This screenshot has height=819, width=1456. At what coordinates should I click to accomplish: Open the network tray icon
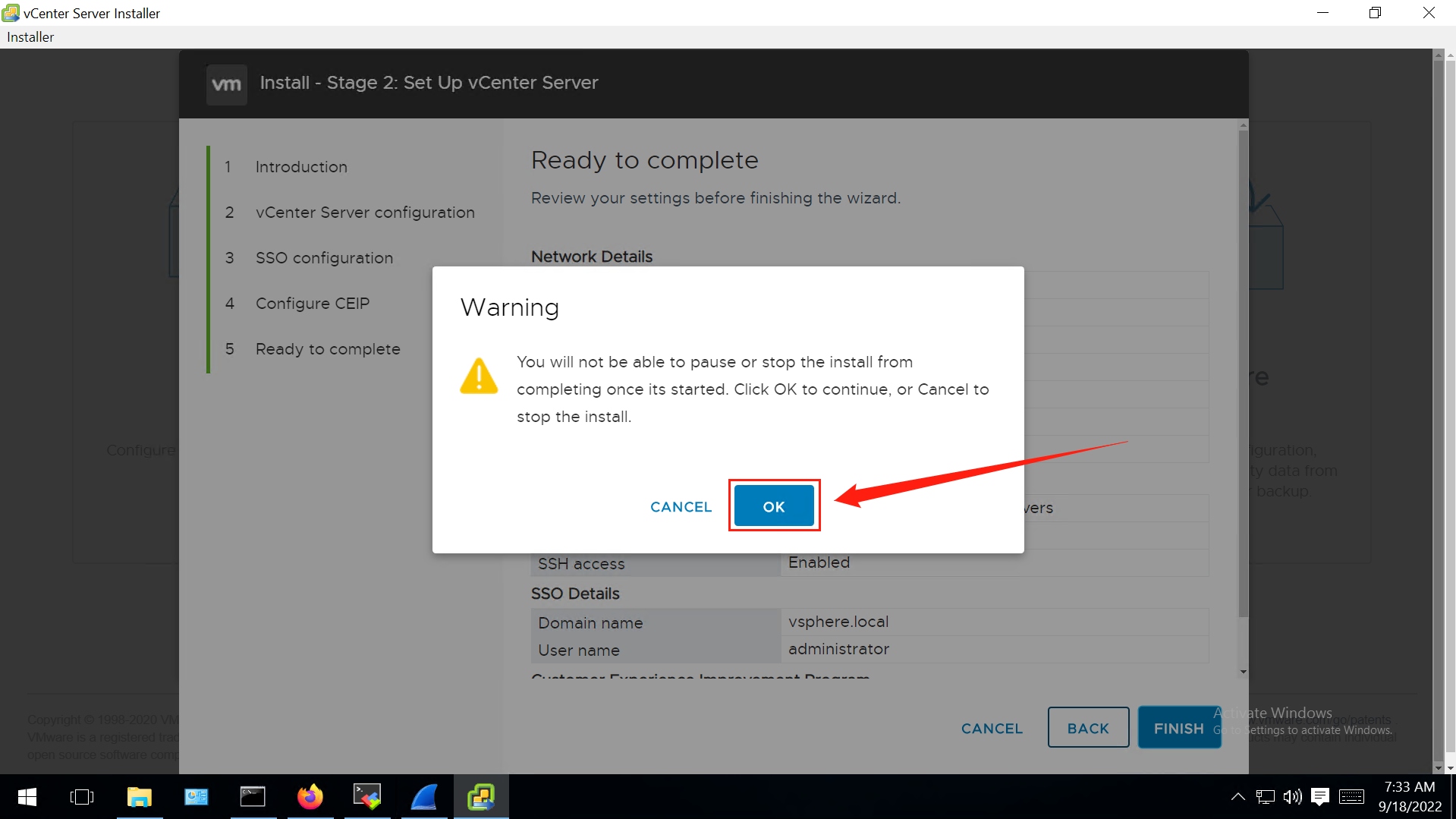[x=1265, y=797]
